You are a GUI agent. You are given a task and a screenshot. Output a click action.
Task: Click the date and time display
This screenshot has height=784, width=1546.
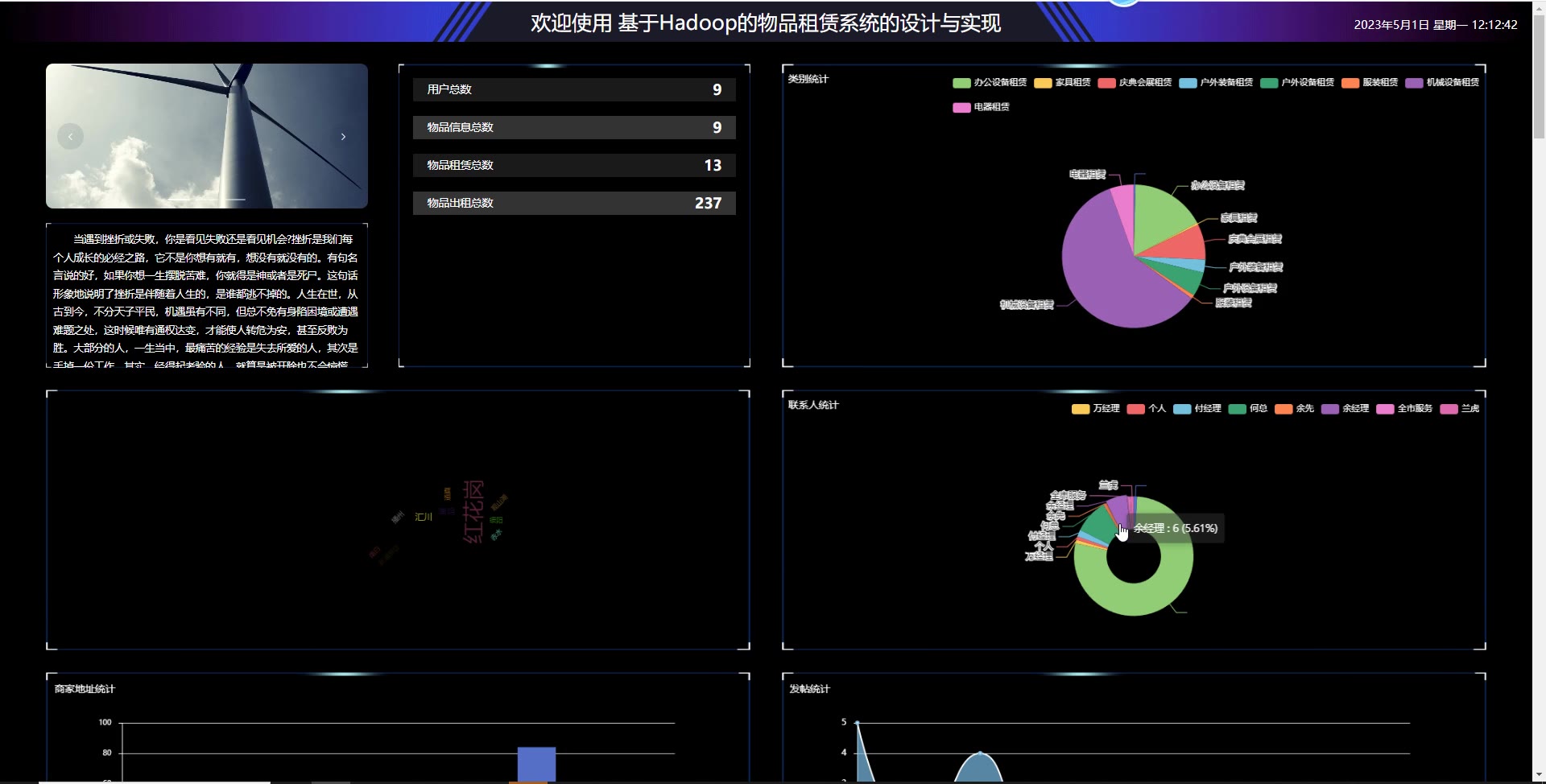[x=1435, y=25]
